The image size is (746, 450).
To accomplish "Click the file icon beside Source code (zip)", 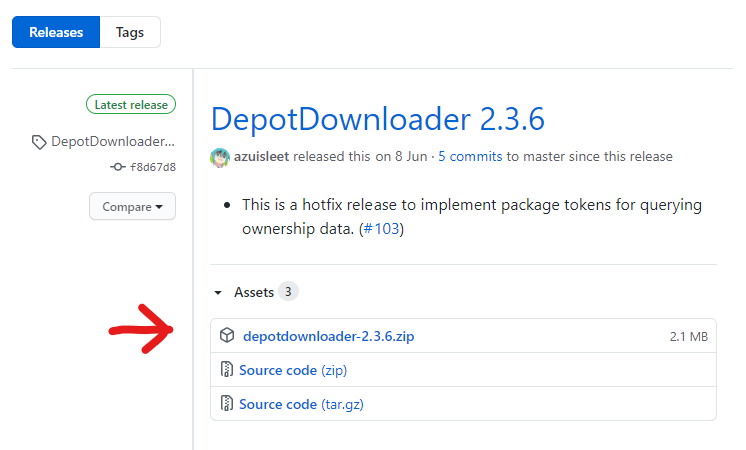I will (x=227, y=371).
